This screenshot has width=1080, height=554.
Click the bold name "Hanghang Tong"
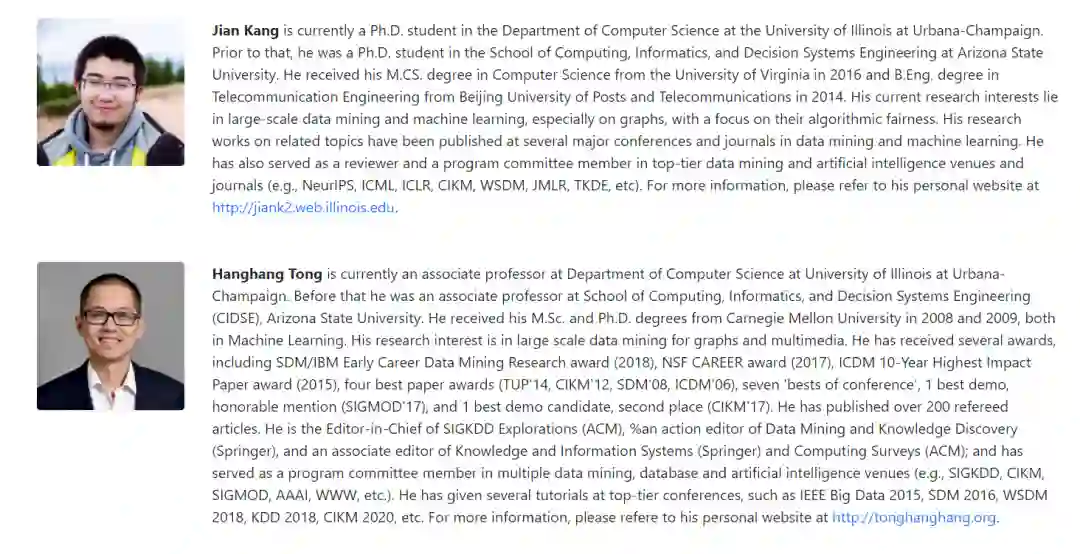click(x=266, y=274)
